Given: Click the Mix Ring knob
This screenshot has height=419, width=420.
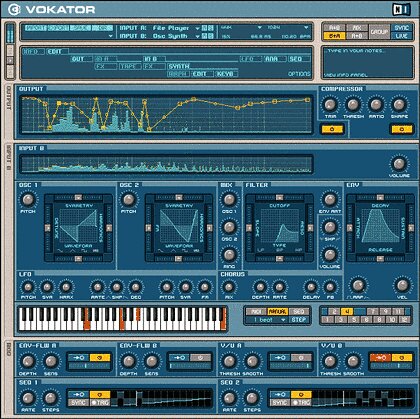Looking at the screenshot, I should click(229, 255).
